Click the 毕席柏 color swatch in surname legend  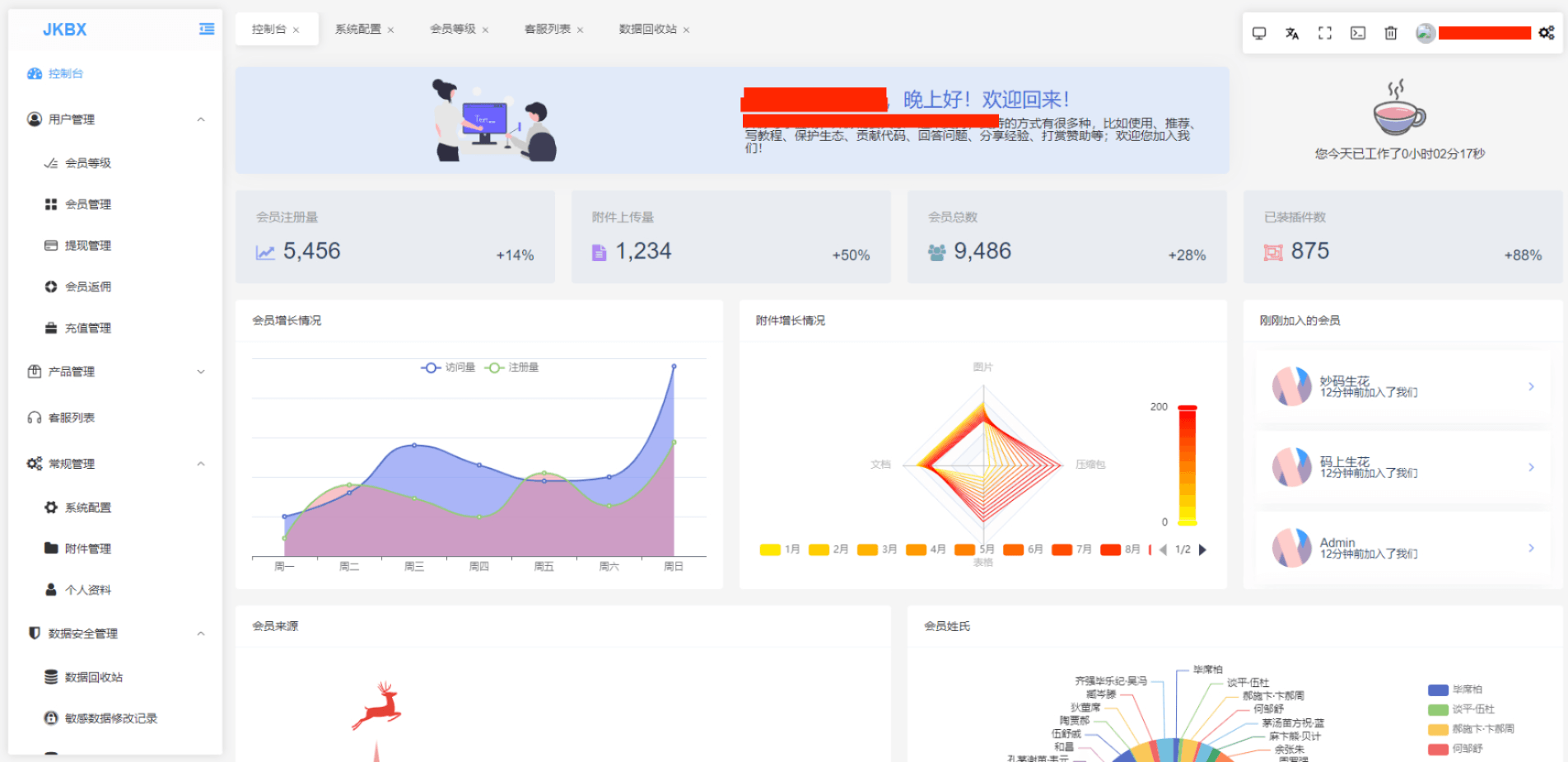[1438, 690]
